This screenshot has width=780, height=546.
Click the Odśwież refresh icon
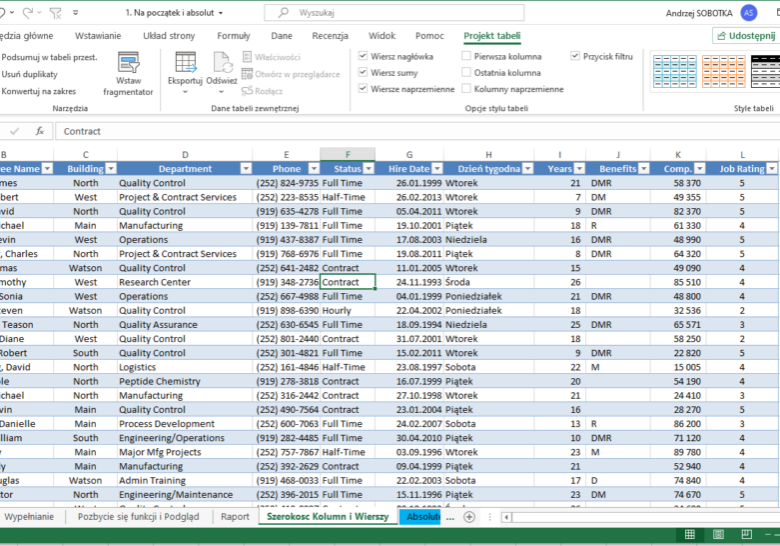point(221,63)
